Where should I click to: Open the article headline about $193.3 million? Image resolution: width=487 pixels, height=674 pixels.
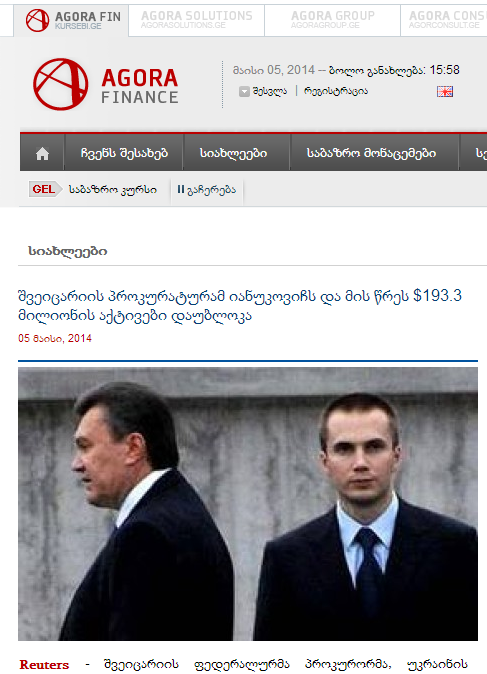(x=239, y=306)
